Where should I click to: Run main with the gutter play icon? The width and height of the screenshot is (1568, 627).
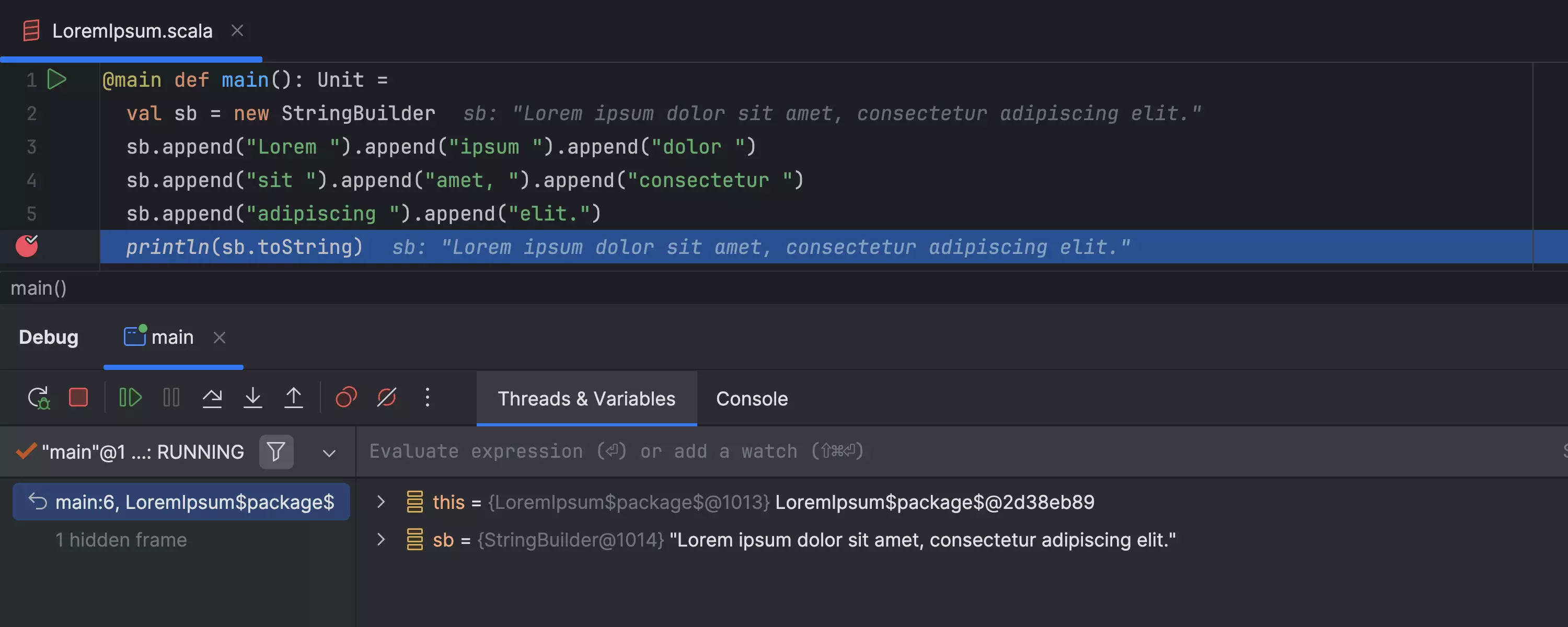point(56,79)
